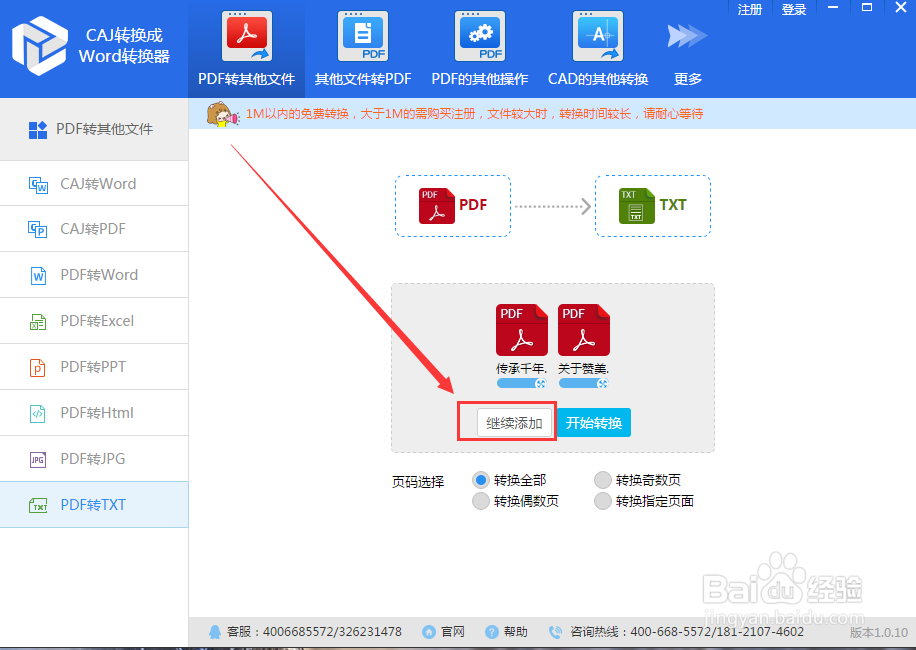Click the PDF转Excel sidebar icon
916x650 pixels.
click(x=38, y=321)
